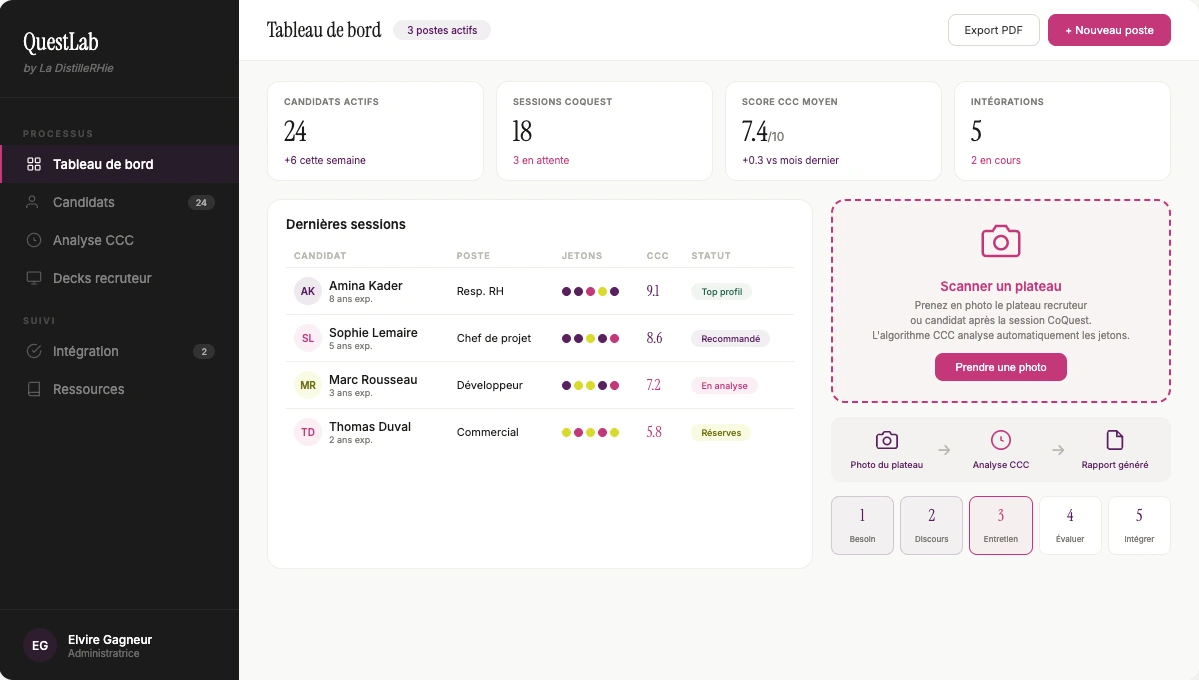Create a role with + Nouveau poste
This screenshot has height=680, width=1199.
[x=1109, y=30]
